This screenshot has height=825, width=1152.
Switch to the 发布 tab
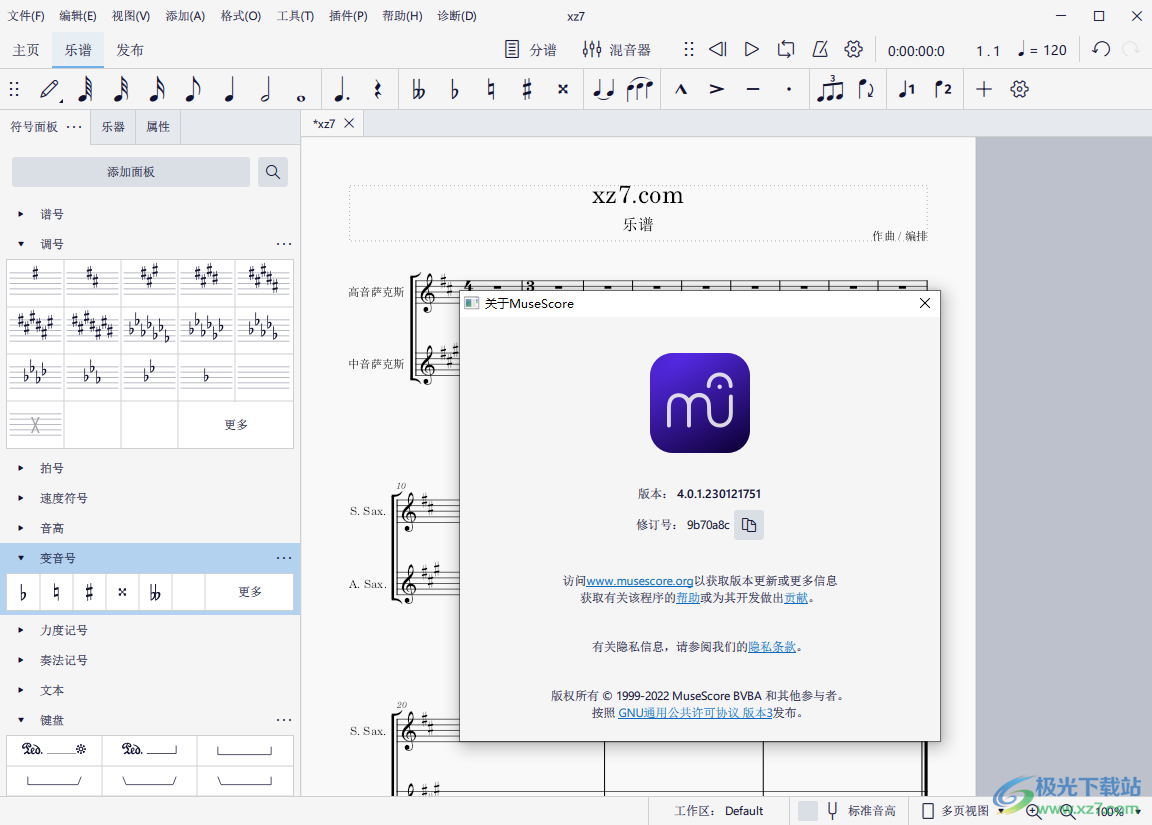coord(130,49)
